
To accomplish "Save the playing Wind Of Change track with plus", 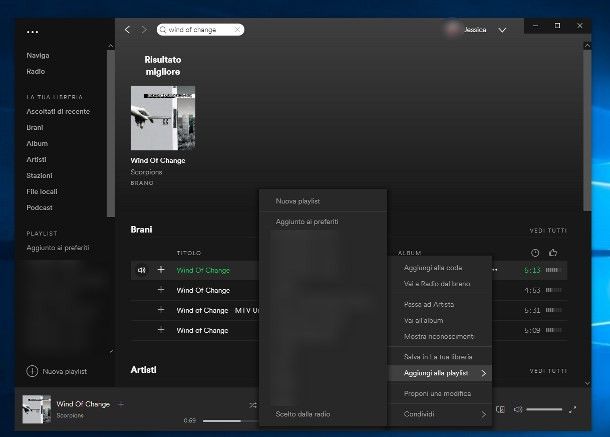I will pos(161,270).
